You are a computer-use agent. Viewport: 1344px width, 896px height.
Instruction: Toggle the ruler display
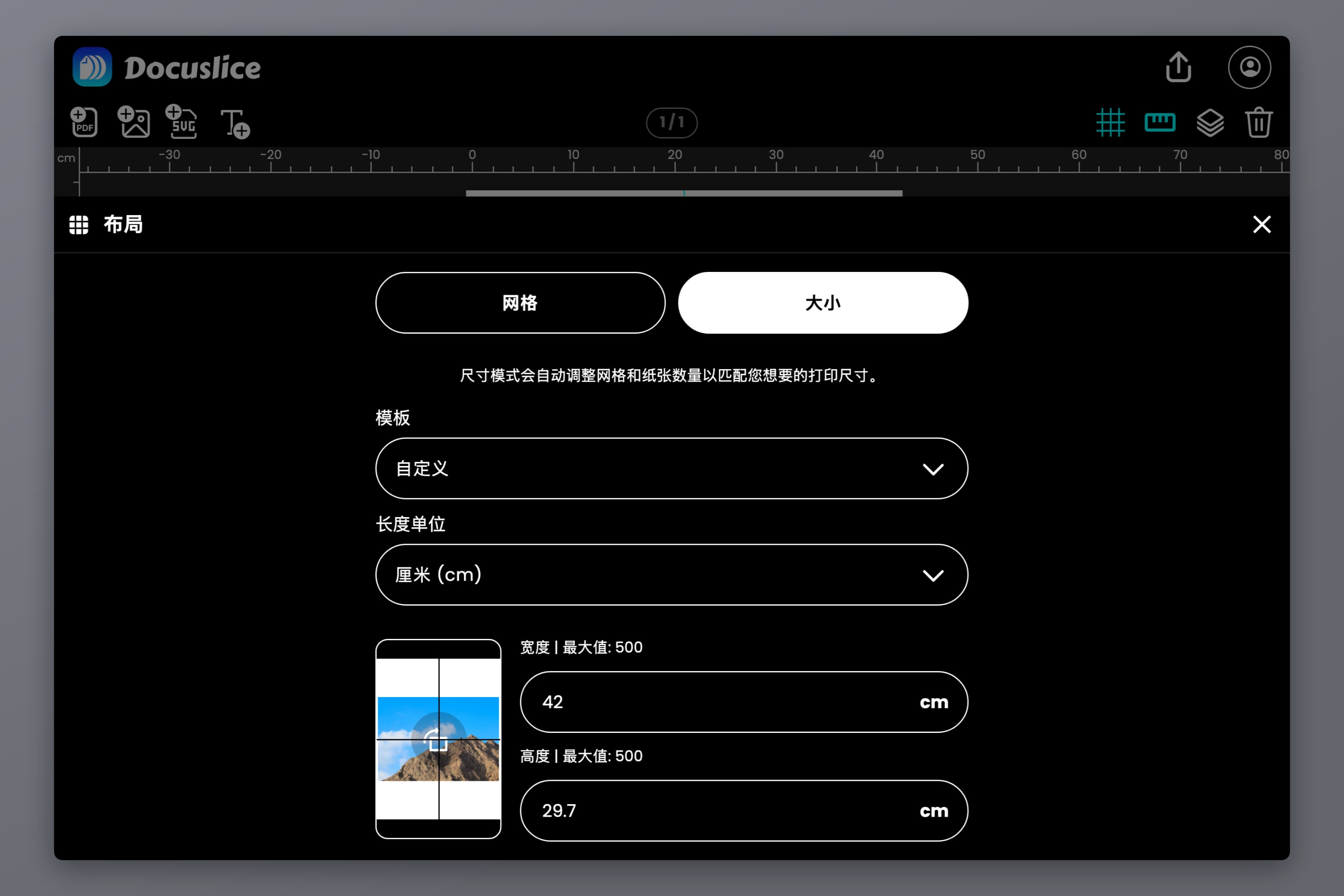(x=1160, y=122)
